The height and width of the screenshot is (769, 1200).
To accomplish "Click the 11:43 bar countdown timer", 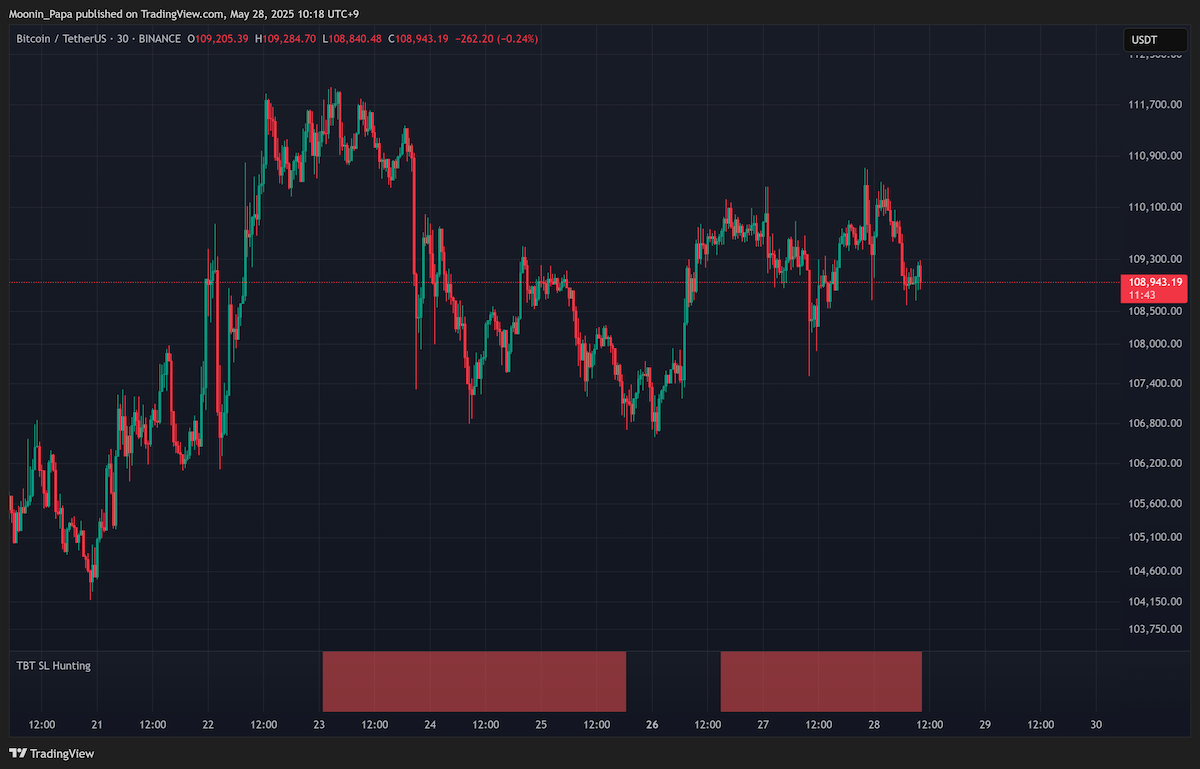I will click(x=1142, y=295).
